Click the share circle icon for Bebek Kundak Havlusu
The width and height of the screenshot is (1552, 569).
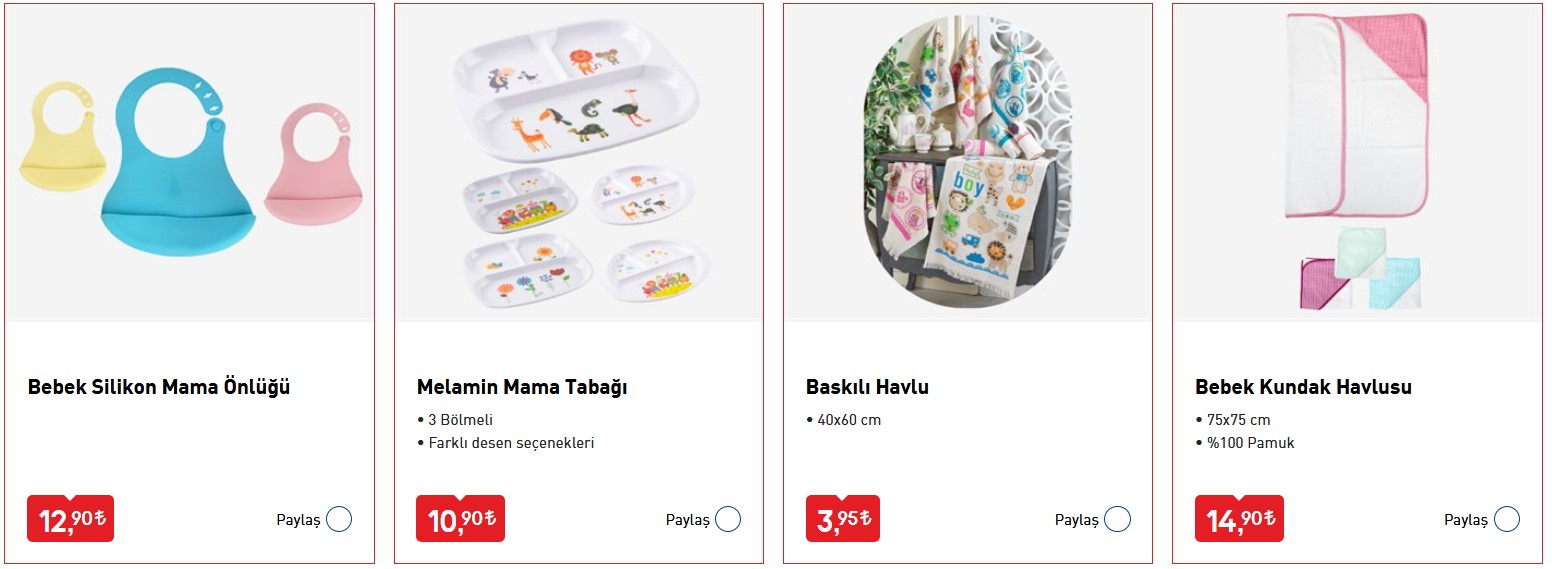[x=1506, y=520]
